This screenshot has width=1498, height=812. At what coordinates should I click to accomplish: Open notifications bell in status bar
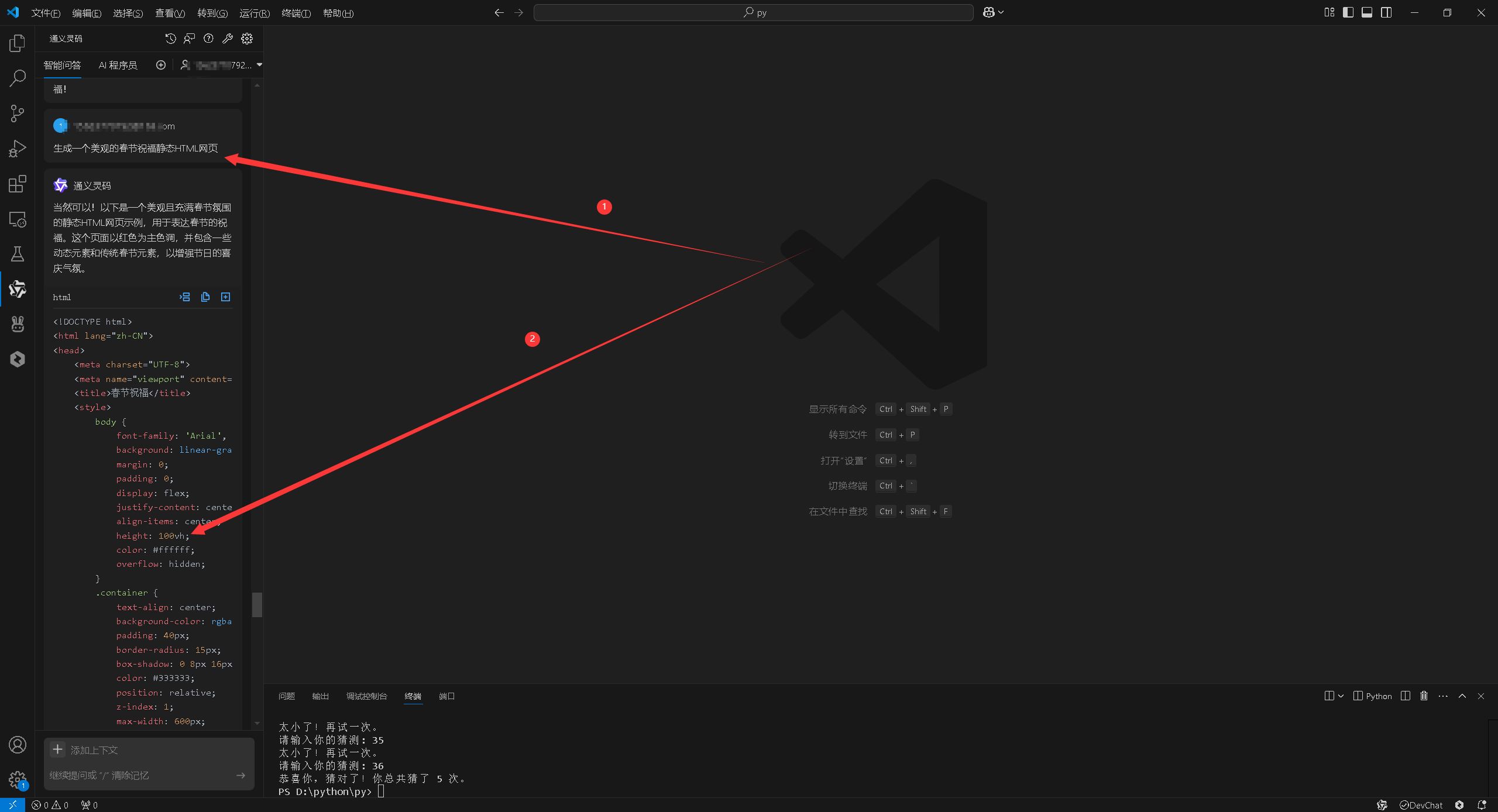(1482, 805)
